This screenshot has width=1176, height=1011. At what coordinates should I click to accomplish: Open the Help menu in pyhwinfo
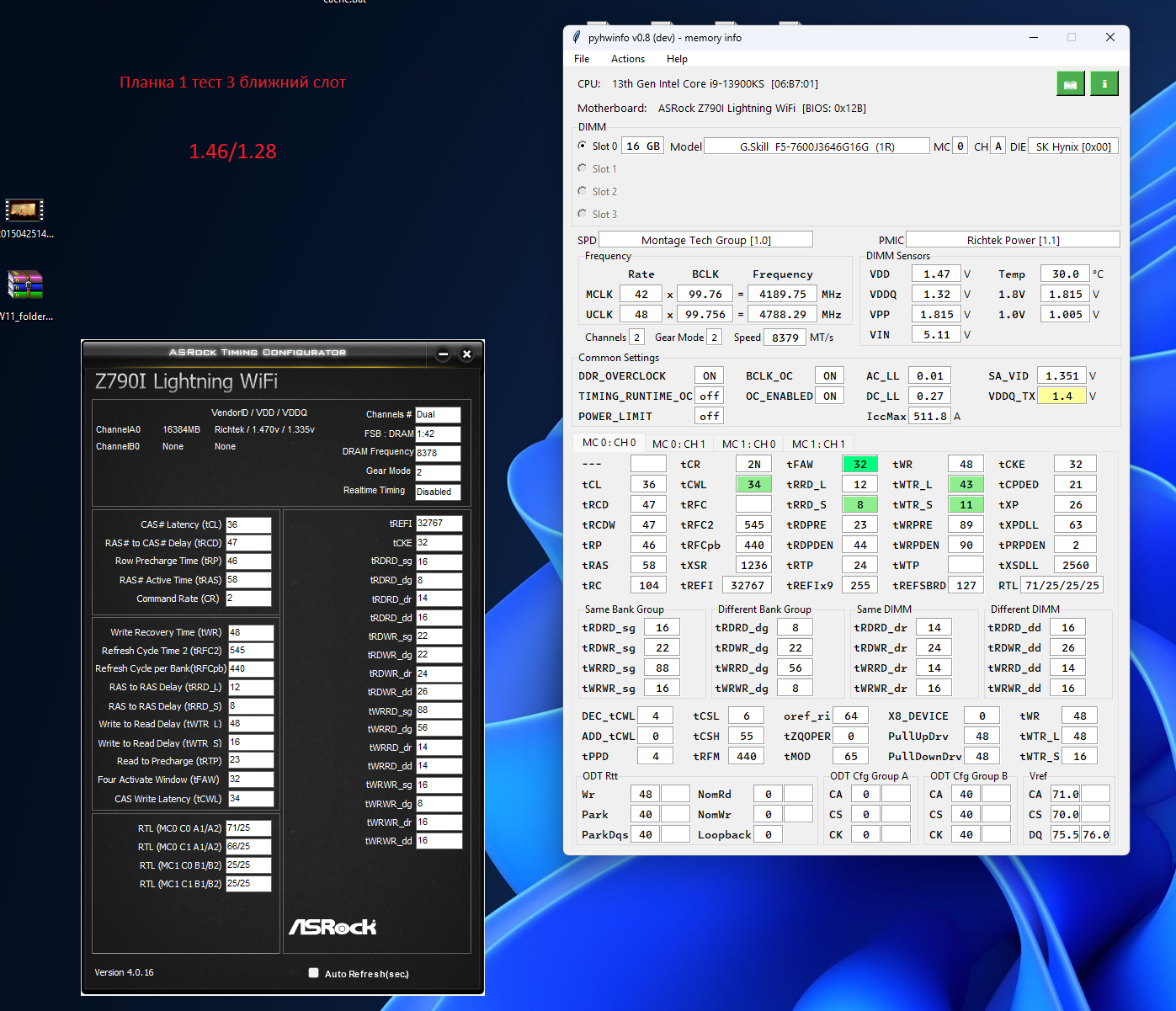(677, 59)
